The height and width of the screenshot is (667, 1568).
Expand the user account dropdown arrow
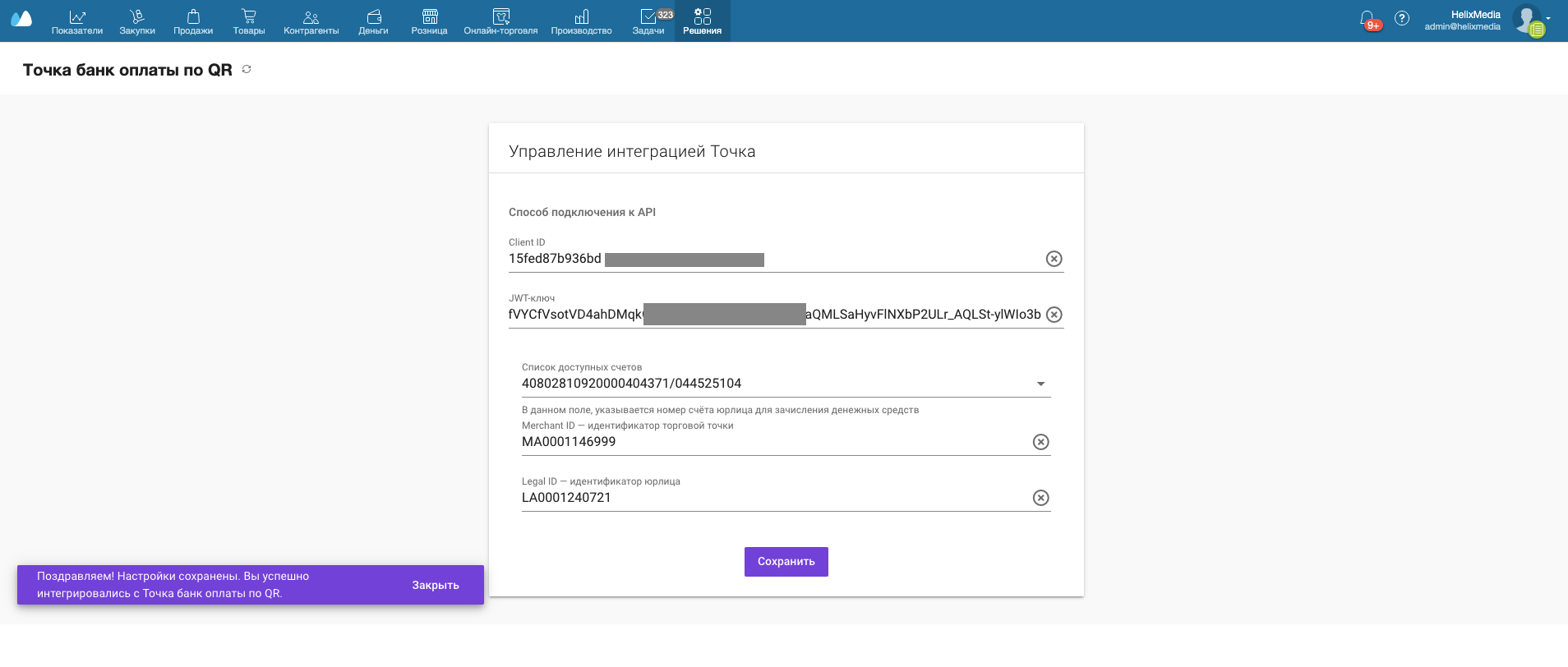[1548, 18]
